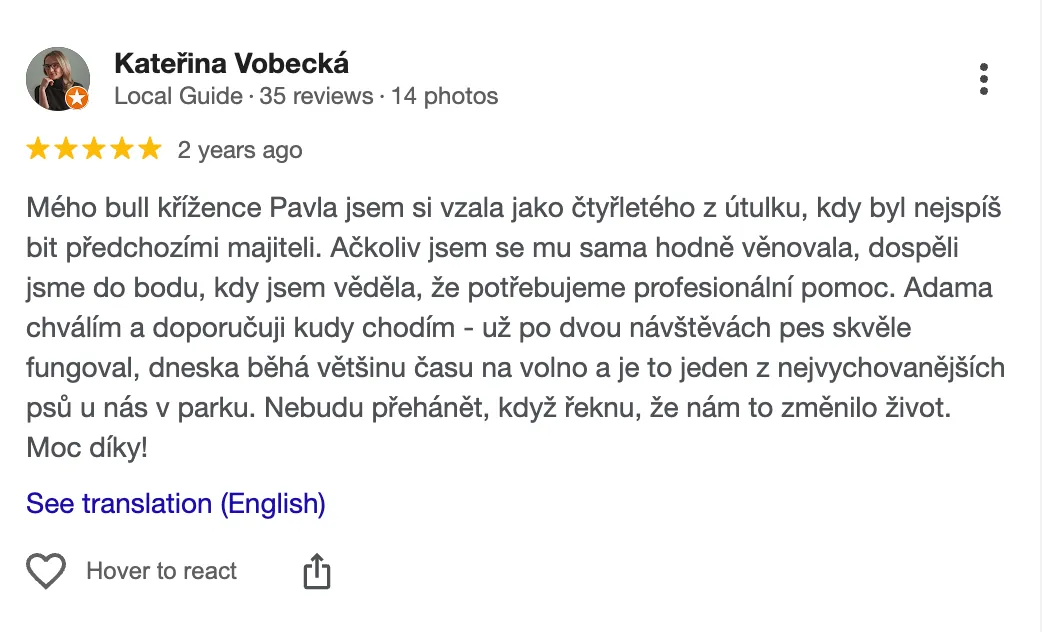
Task: Click See translation (English)
Action: pos(176,503)
